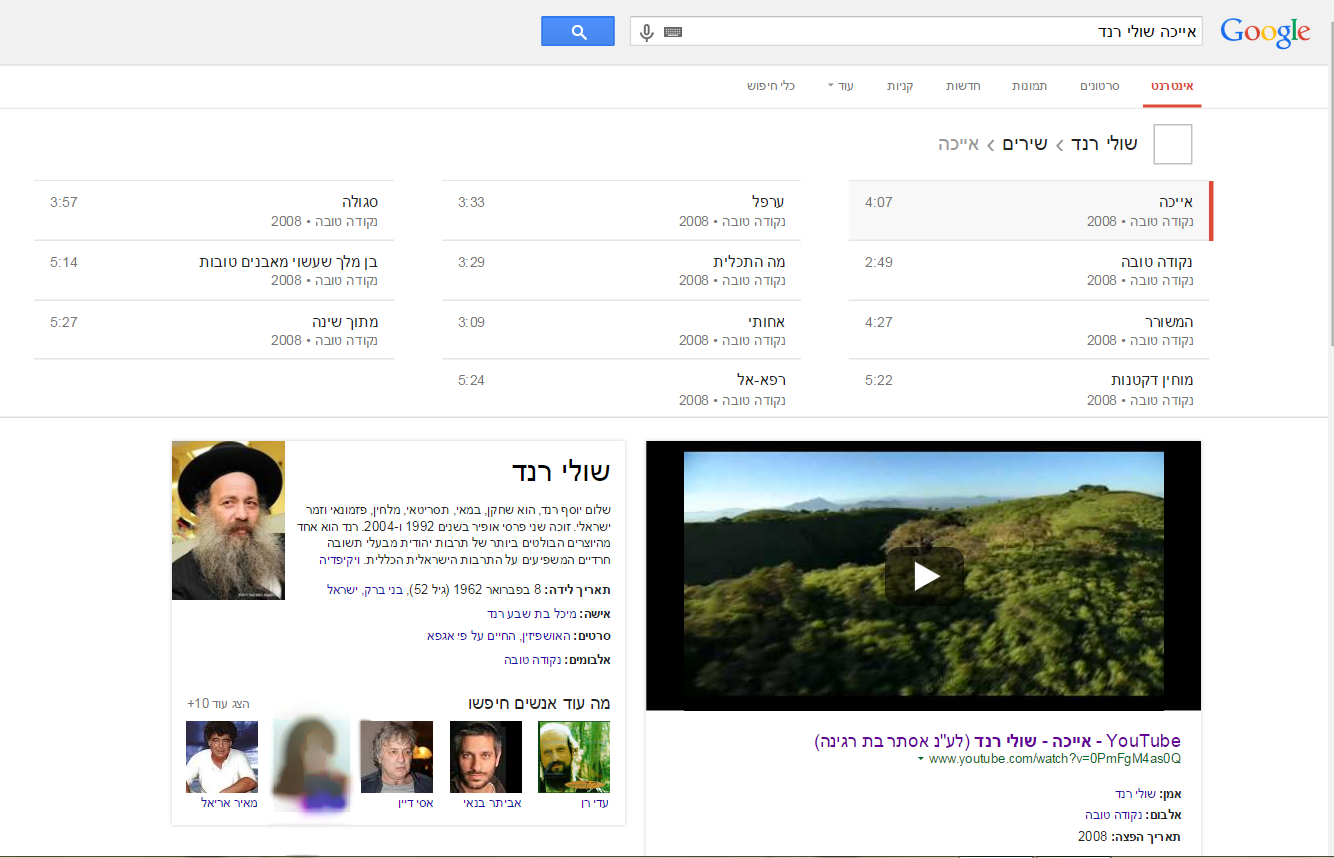Open dropdown arrow beside YouTube URL
Viewport: 1334px width, 858px height.
(x=920, y=759)
